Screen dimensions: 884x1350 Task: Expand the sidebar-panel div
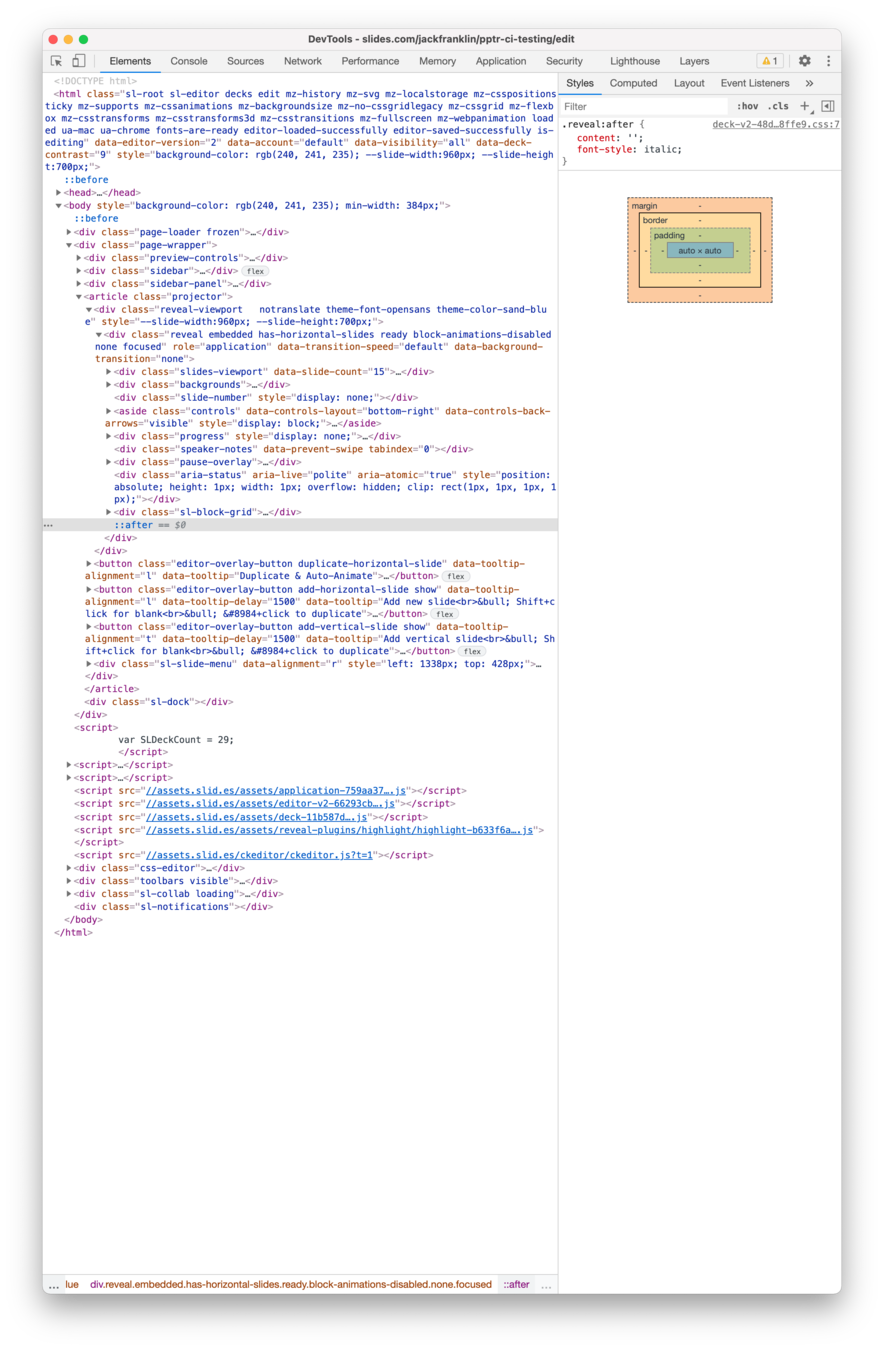[x=79, y=284]
